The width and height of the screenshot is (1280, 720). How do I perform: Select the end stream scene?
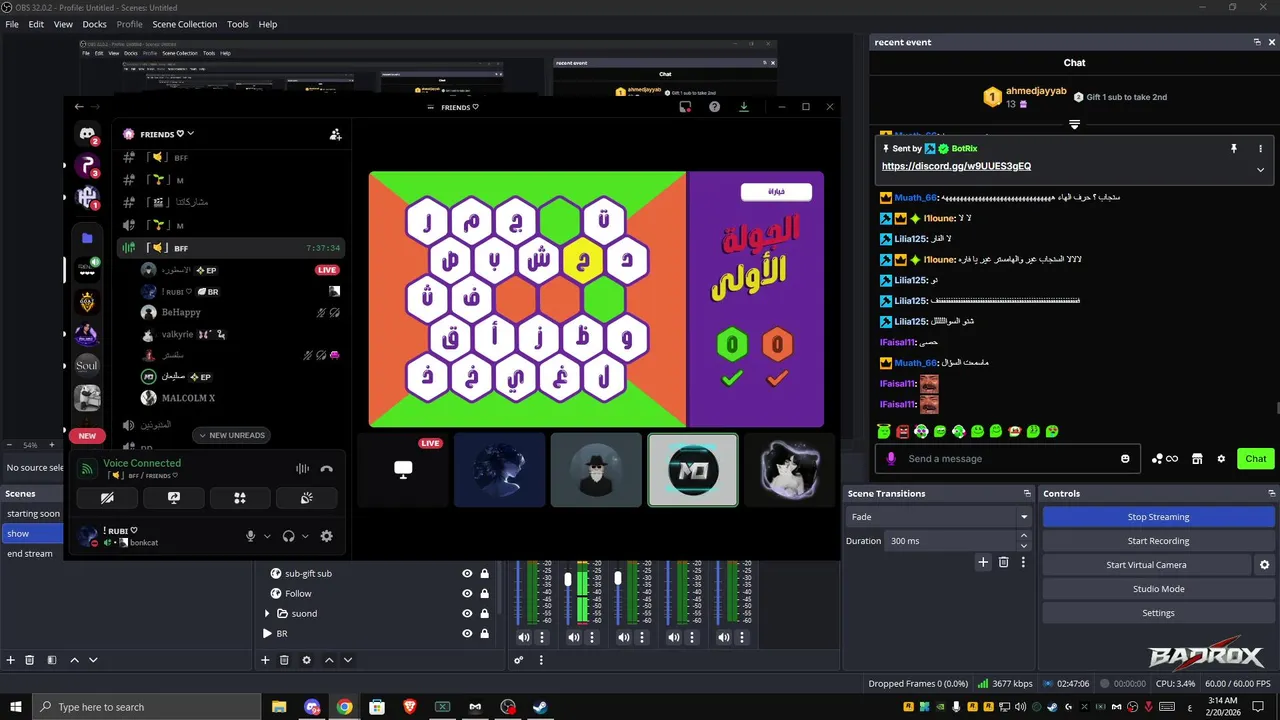tap(32, 554)
